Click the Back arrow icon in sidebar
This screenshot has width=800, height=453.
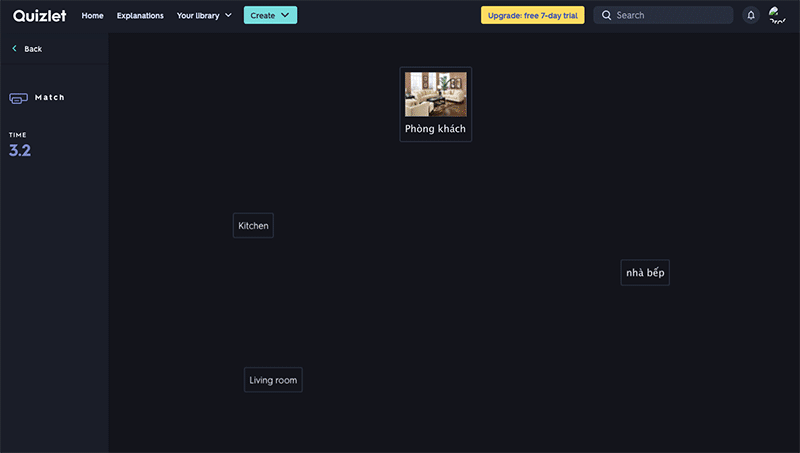pos(14,49)
